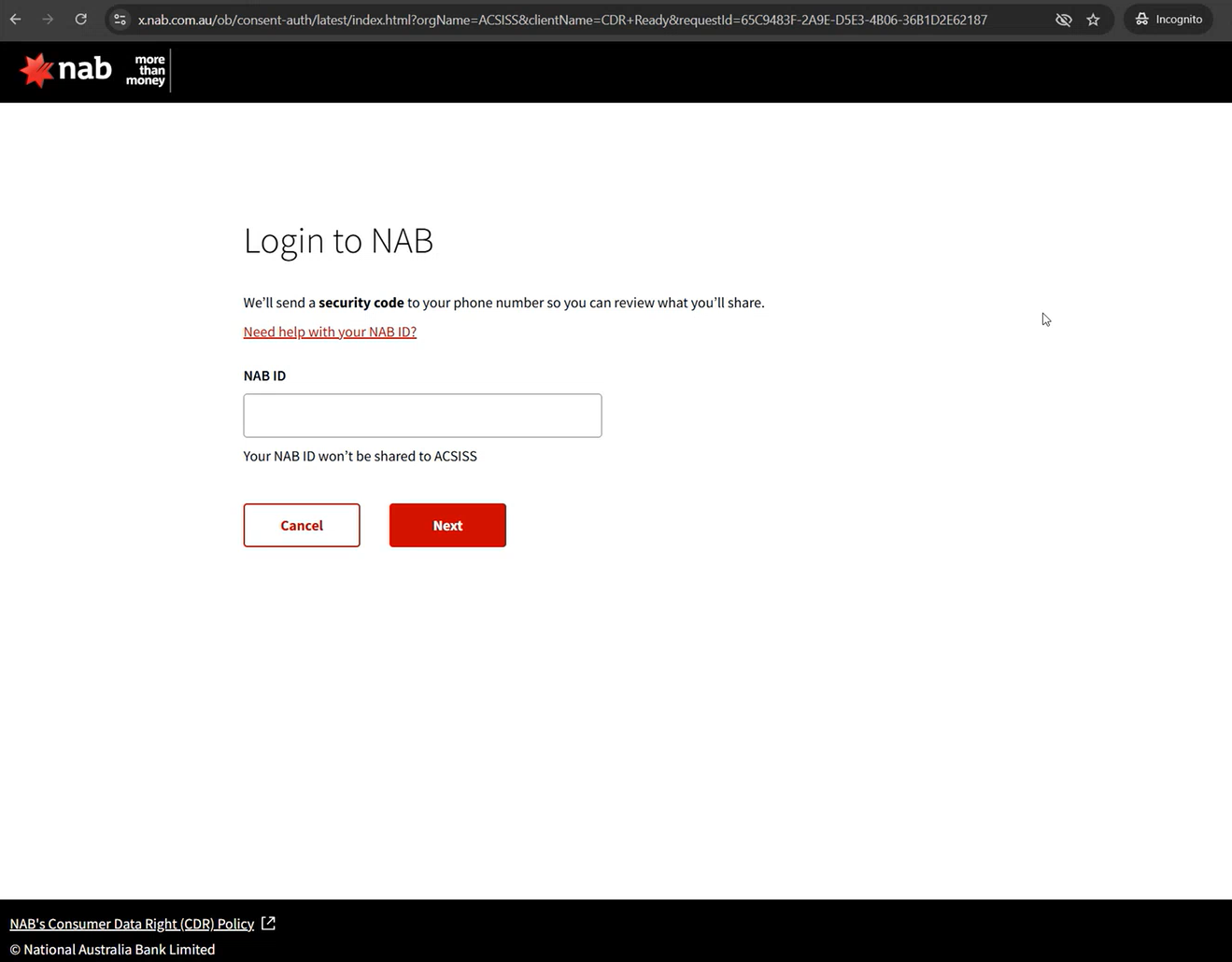1232x962 pixels.
Task: Open the third-party cookies blocked eye icon
Action: click(1063, 20)
